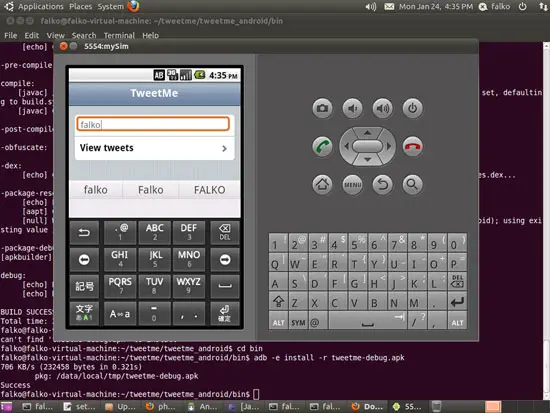This screenshot has height=413, width=550.
Task: Open the emulator MENU button
Action: [353, 184]
